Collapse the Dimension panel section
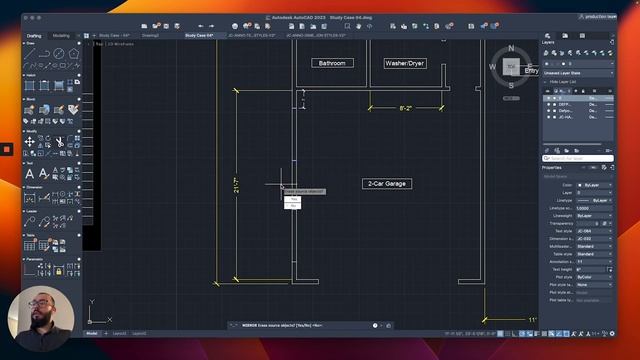This screenshot has height=360, width=640. (24, 187)
